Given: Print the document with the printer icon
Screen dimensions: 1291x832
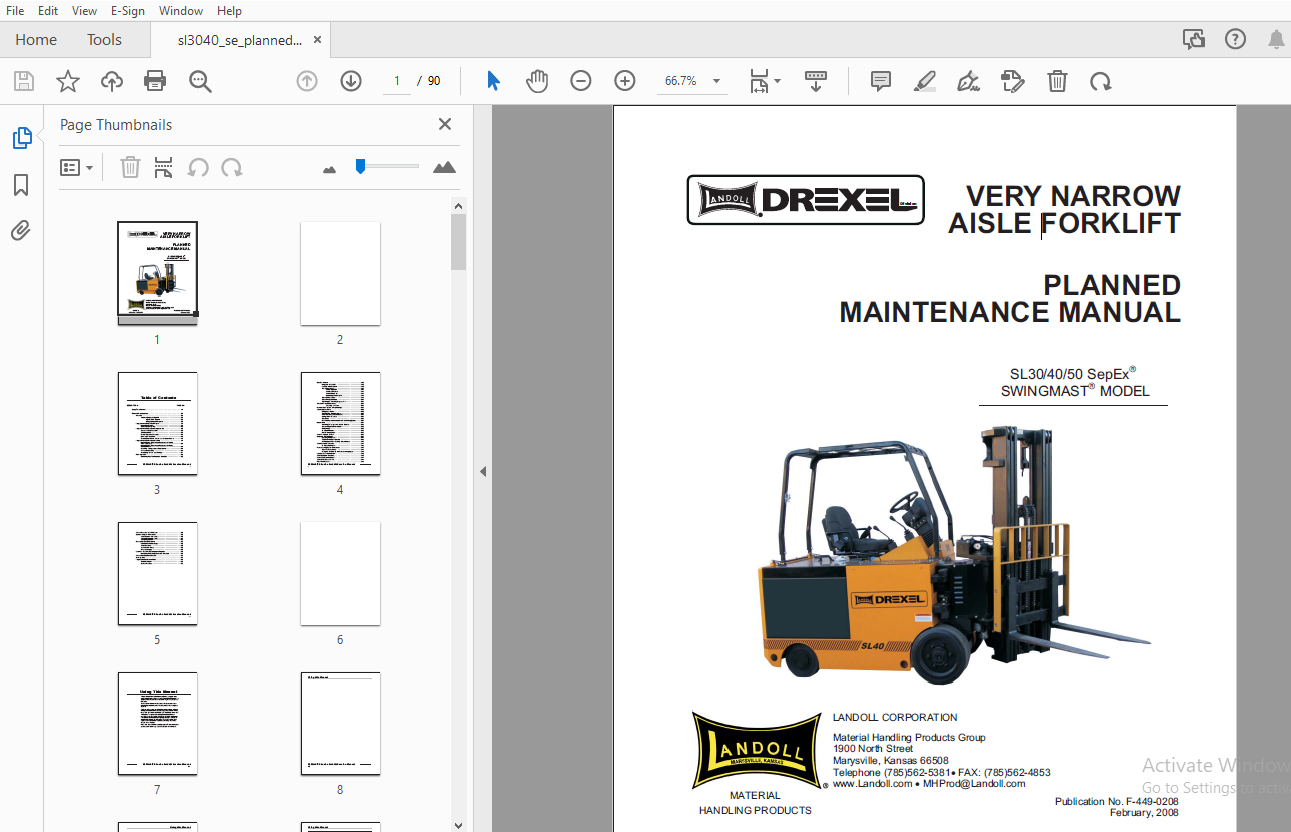Looking at the screenshot, I should pos(155,81).
